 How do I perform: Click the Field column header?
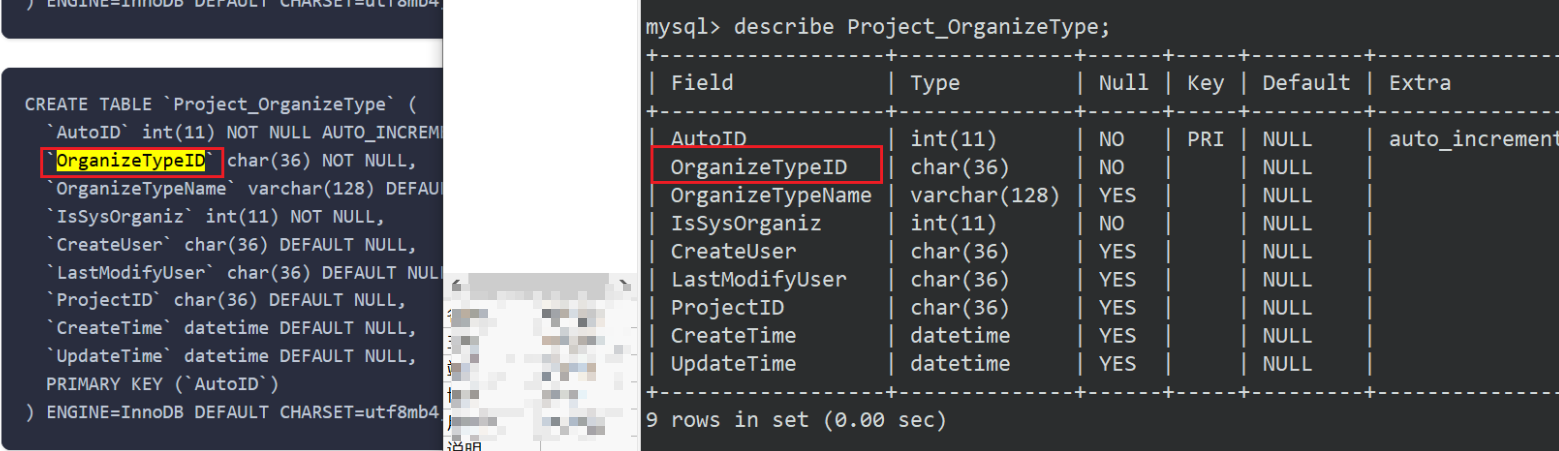(x=702, y=83)
